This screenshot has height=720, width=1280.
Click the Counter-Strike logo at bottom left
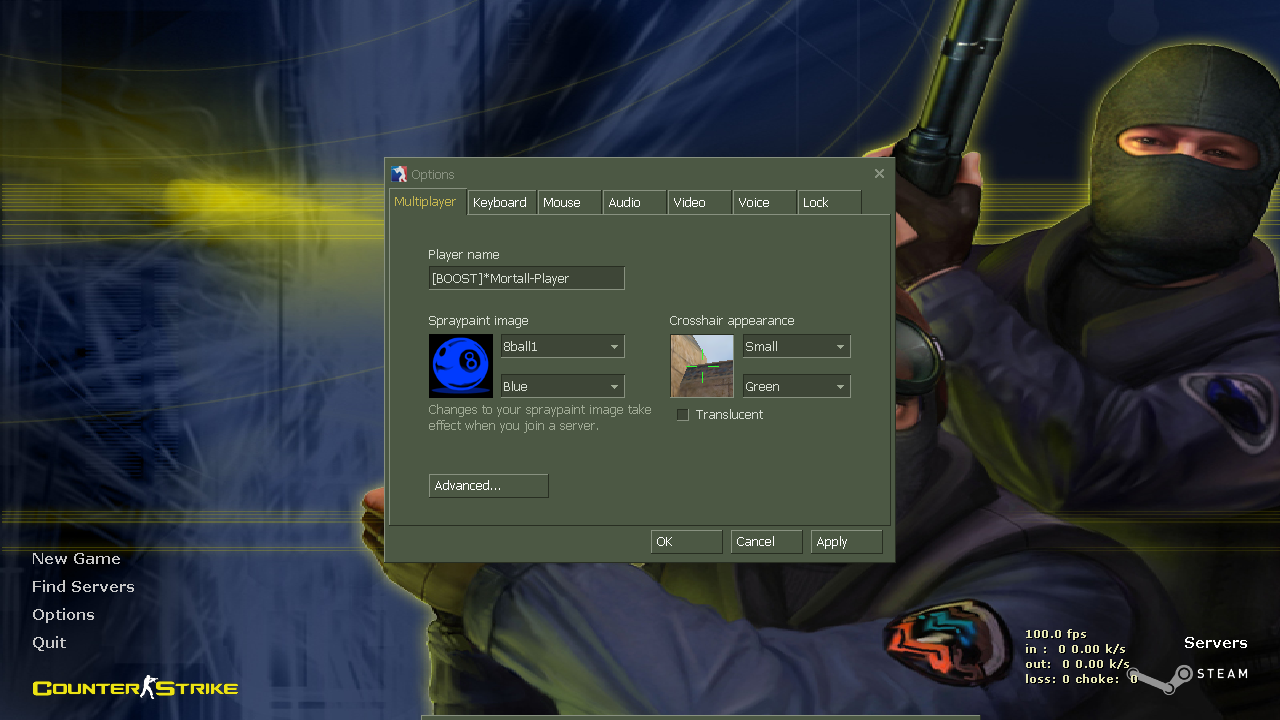(x=134, y=687)
